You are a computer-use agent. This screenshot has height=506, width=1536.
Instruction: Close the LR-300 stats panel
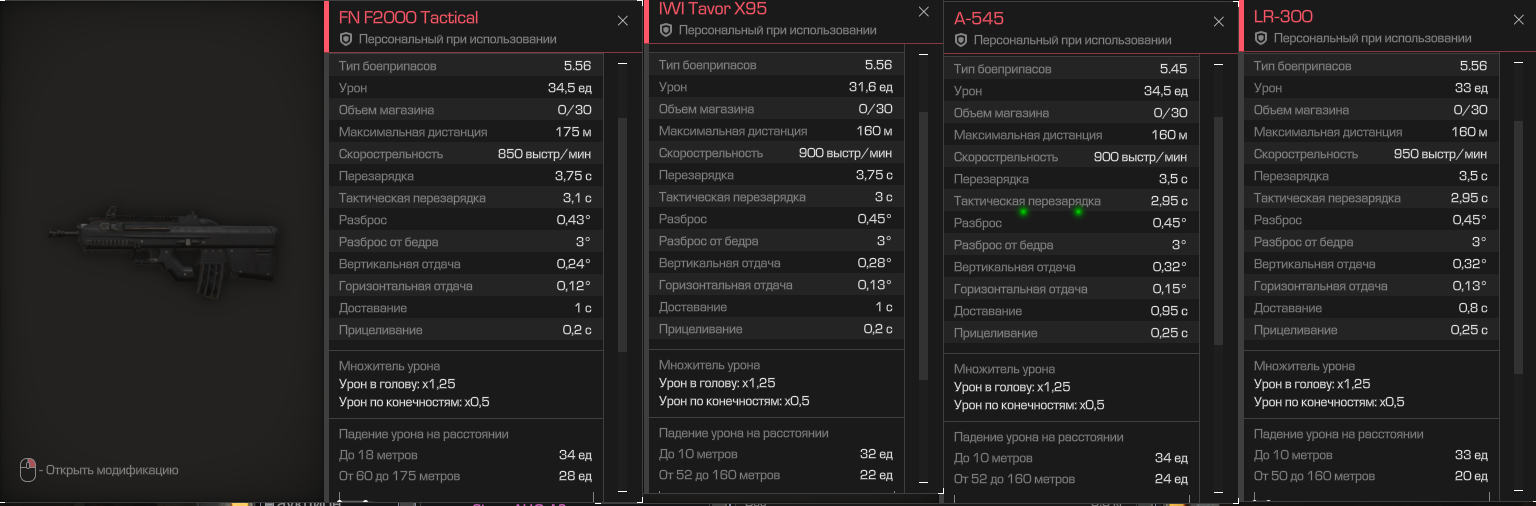click(1518, 20)
